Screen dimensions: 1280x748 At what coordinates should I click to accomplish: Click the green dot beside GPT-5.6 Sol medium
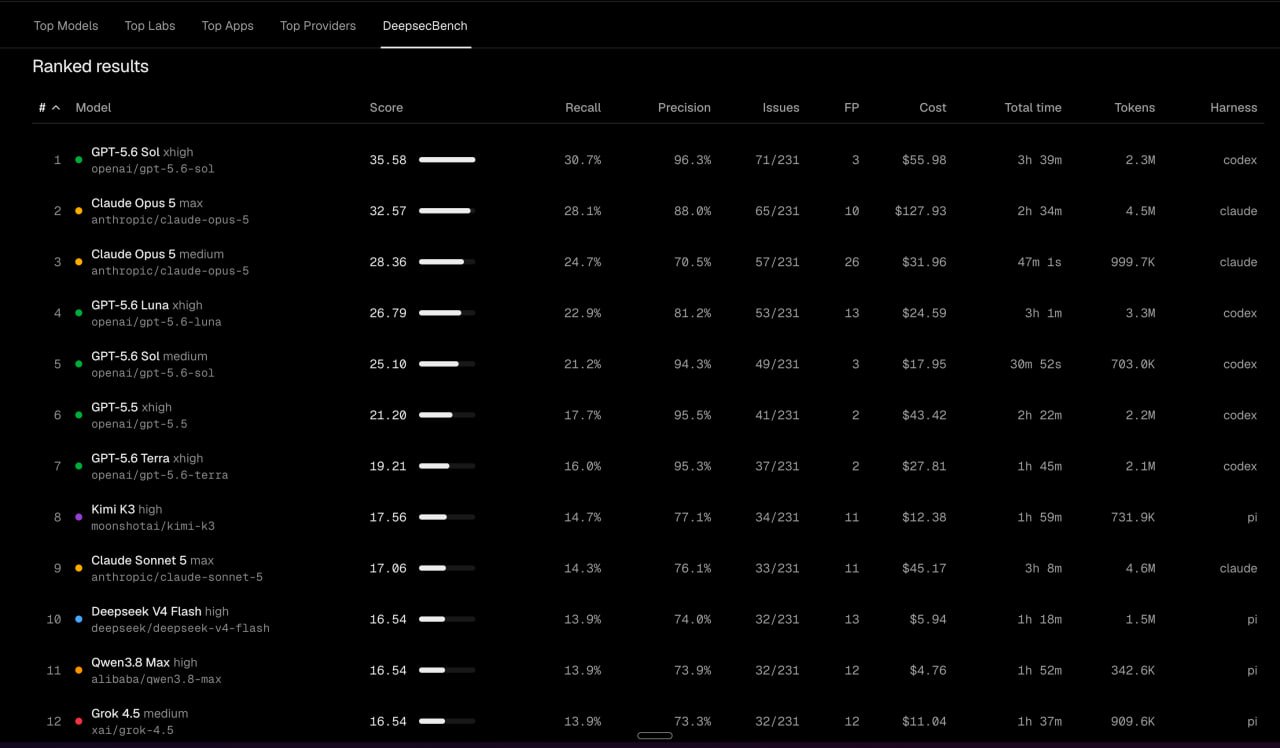[x=79, y=364]
